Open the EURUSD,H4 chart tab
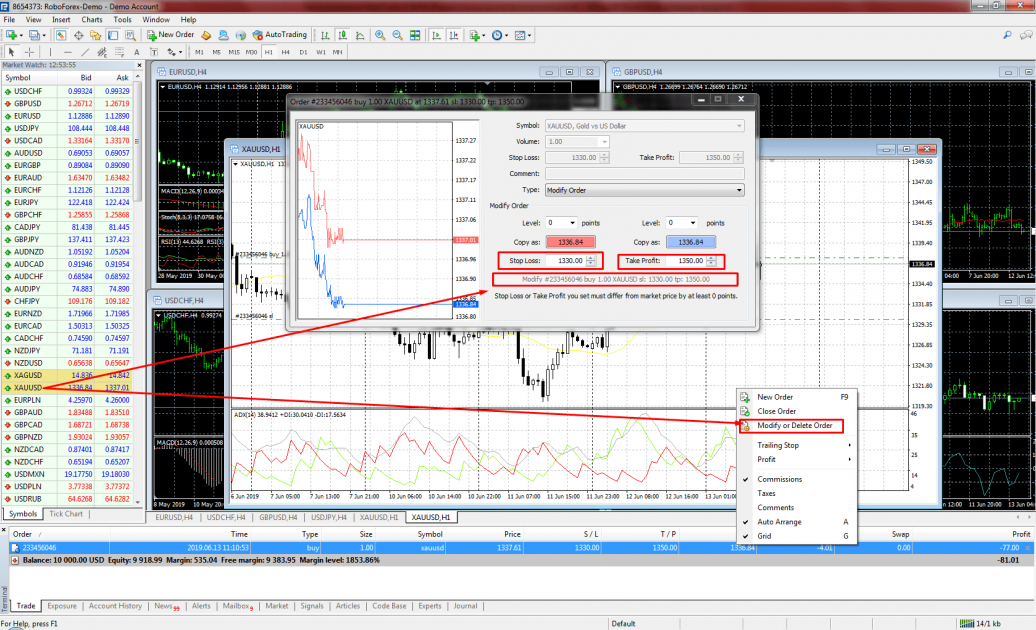This screenshot has width=1036, height=630. click(174, 518)
